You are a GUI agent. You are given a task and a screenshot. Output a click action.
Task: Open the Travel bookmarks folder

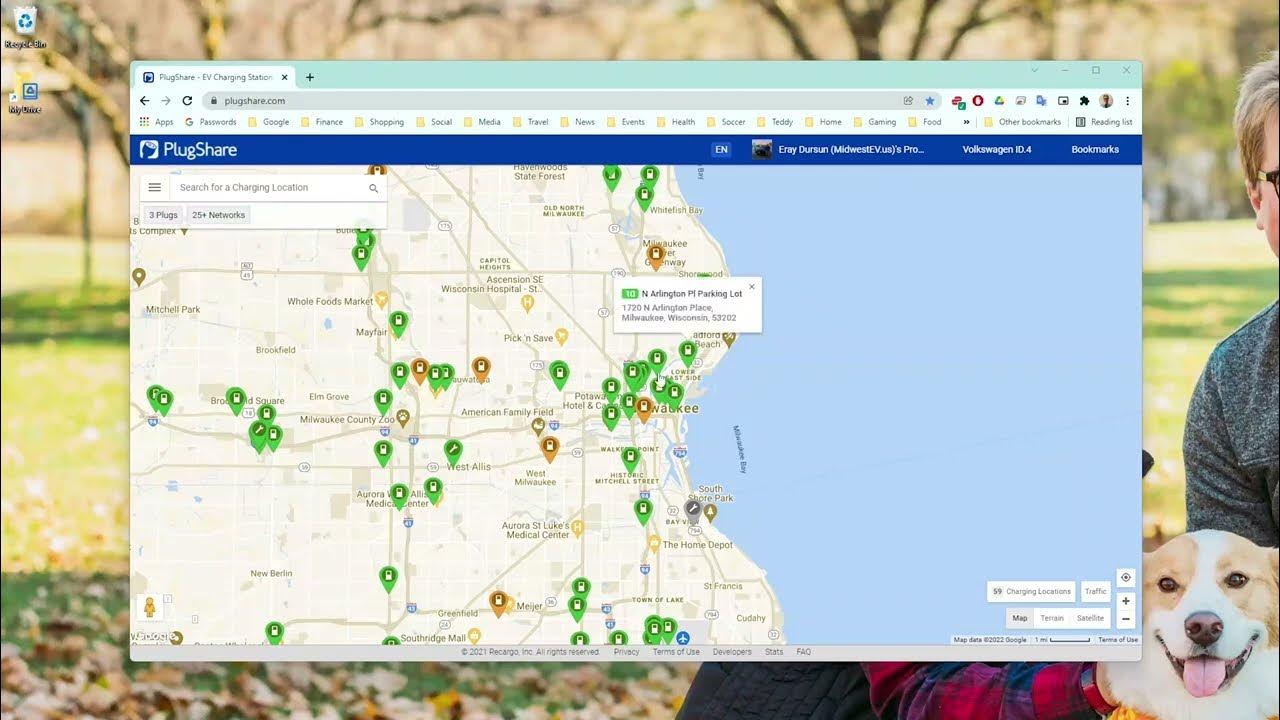[x=531, y=122]
